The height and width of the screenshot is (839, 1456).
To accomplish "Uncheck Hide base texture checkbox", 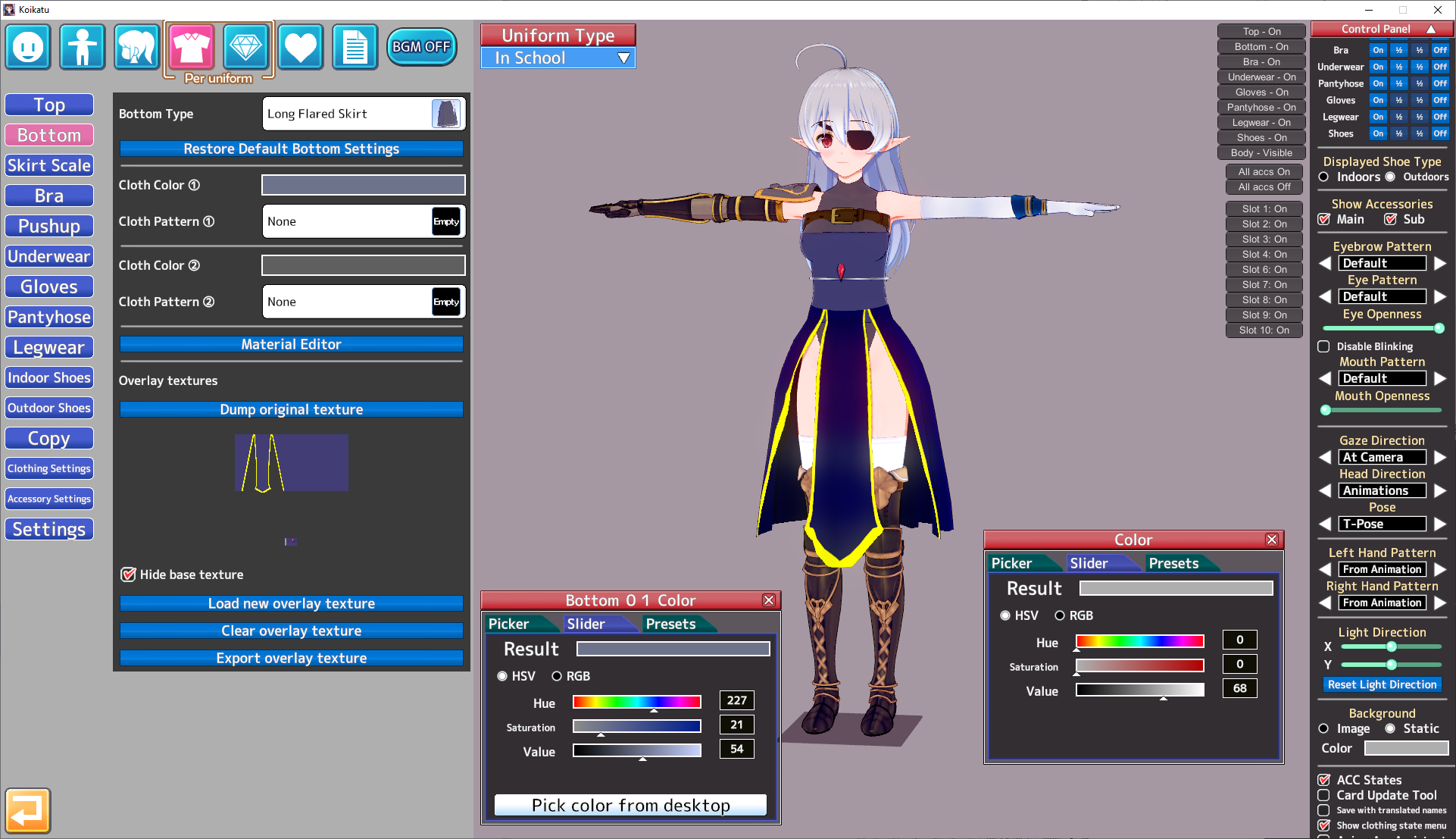I will point(129,574).
